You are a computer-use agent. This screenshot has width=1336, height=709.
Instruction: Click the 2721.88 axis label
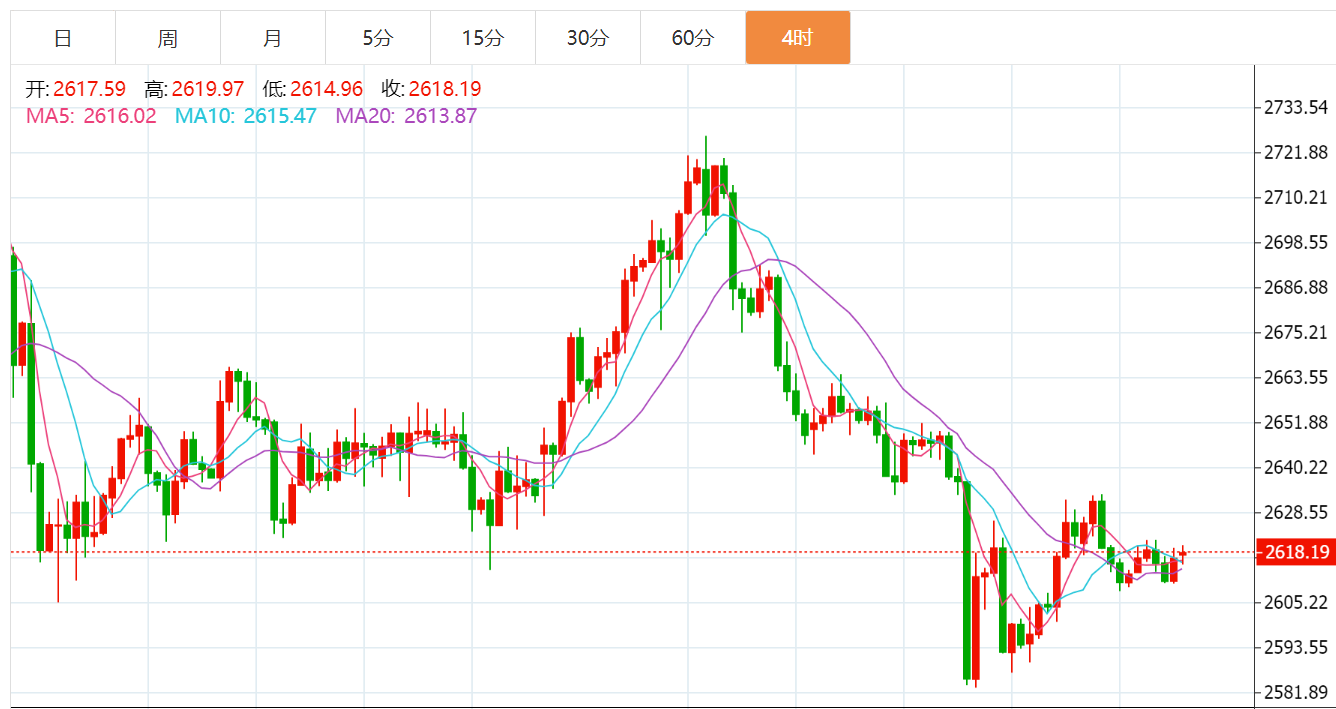(x=1297, y=153)
